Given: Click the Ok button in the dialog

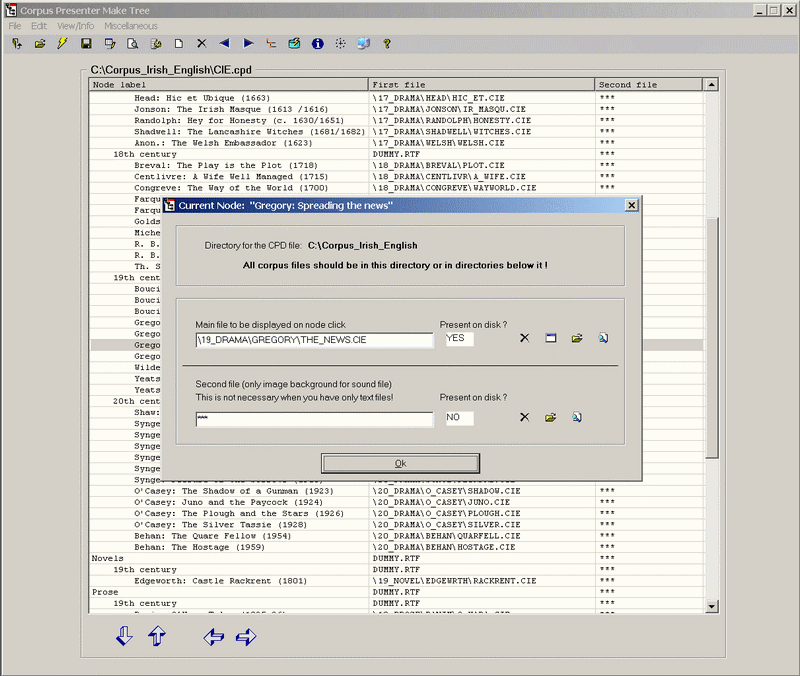Looking at the screenshot, I should click(401, 463).
